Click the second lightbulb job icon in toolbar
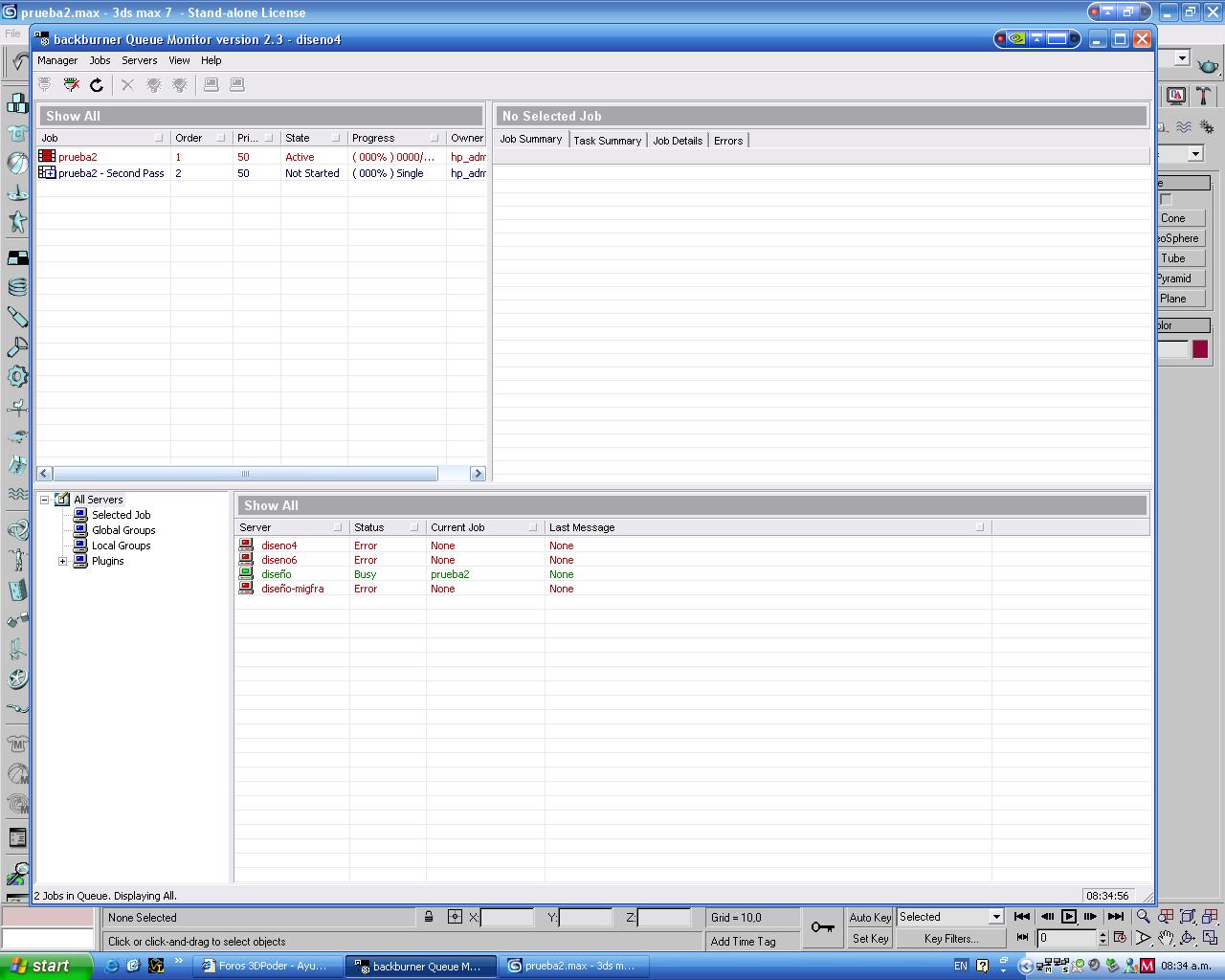Image resolution: width=1225 pixels, height=980 pixels. pos(179,85)
